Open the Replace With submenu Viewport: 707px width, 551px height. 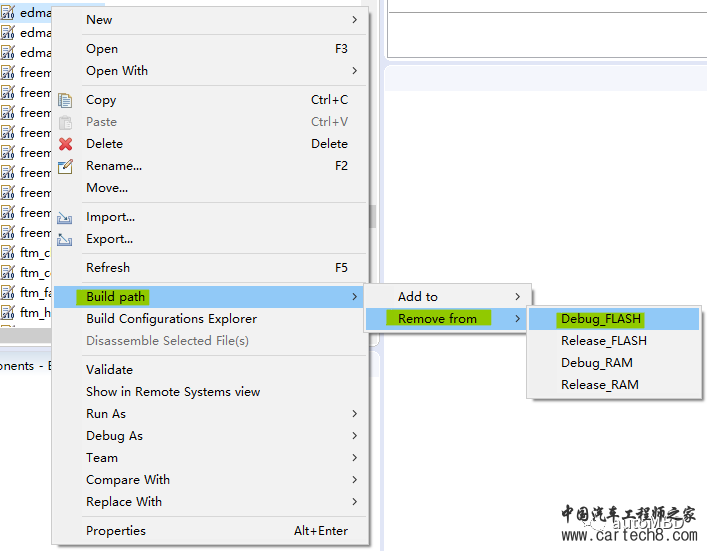211,502
